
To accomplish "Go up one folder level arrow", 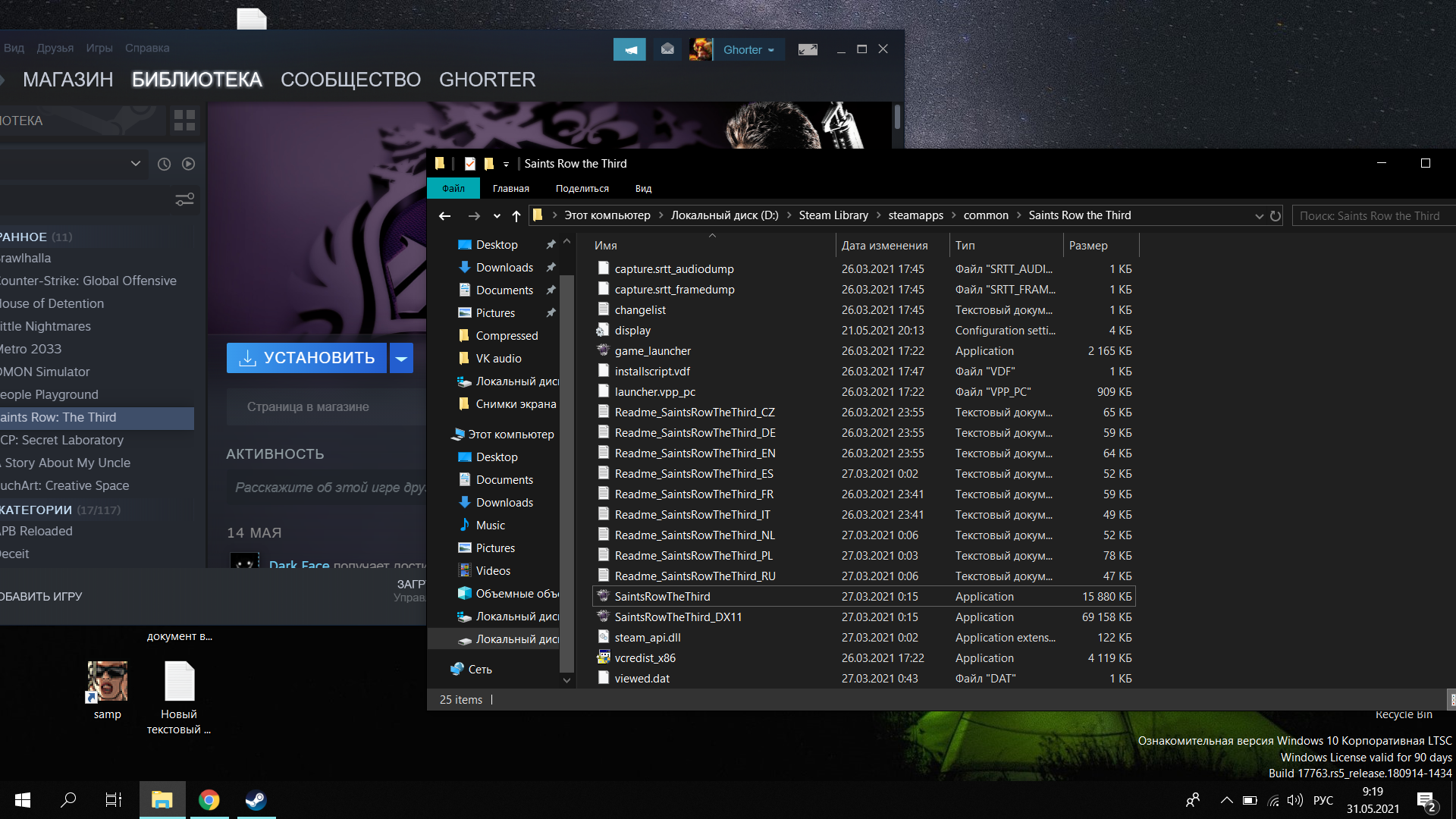I will point(516,216).
